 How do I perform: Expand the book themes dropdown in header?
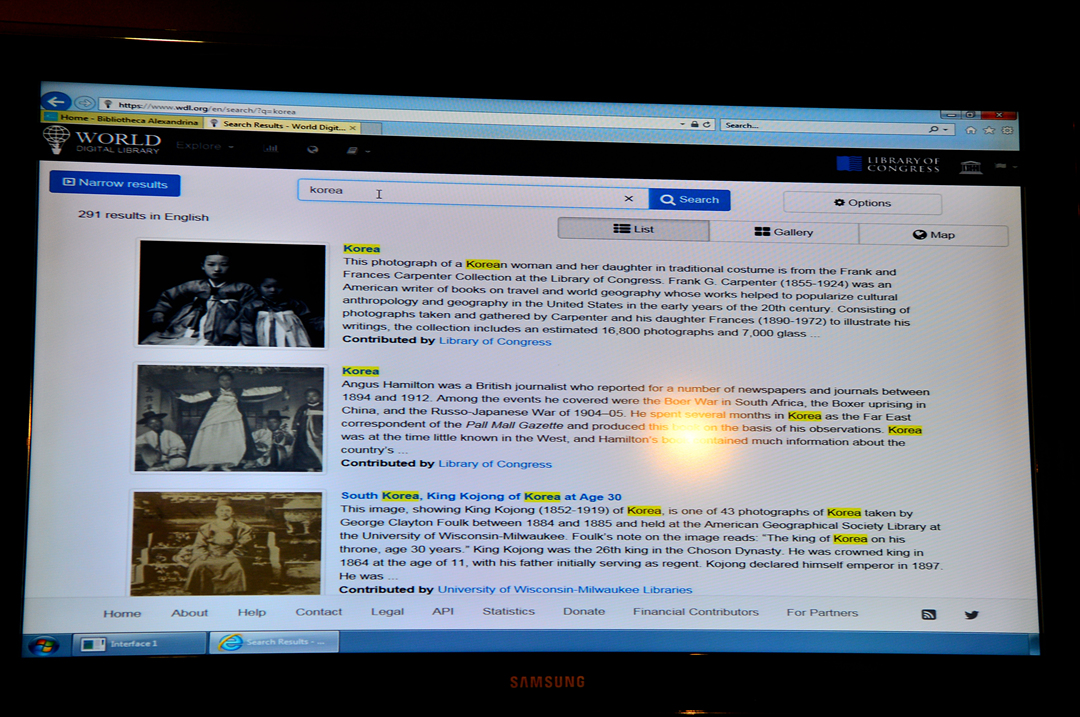[357, 150]
